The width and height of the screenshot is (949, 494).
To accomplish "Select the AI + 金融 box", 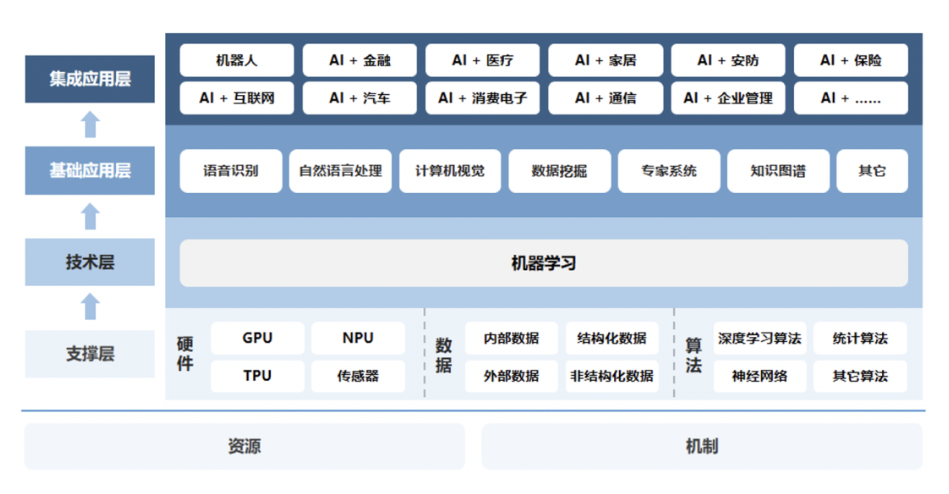I will click(360, 60).
